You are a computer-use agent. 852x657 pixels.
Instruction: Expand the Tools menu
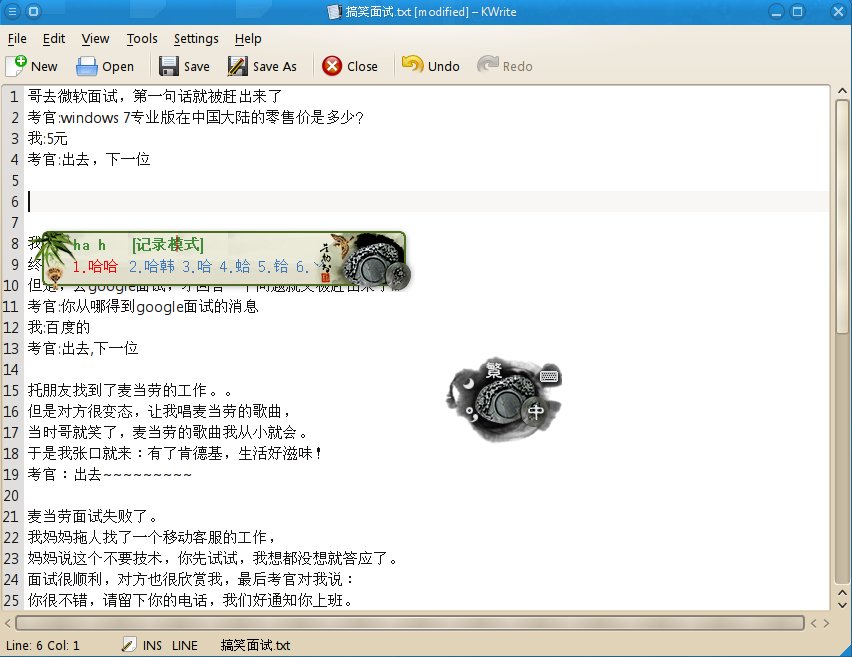pos(142,39)
